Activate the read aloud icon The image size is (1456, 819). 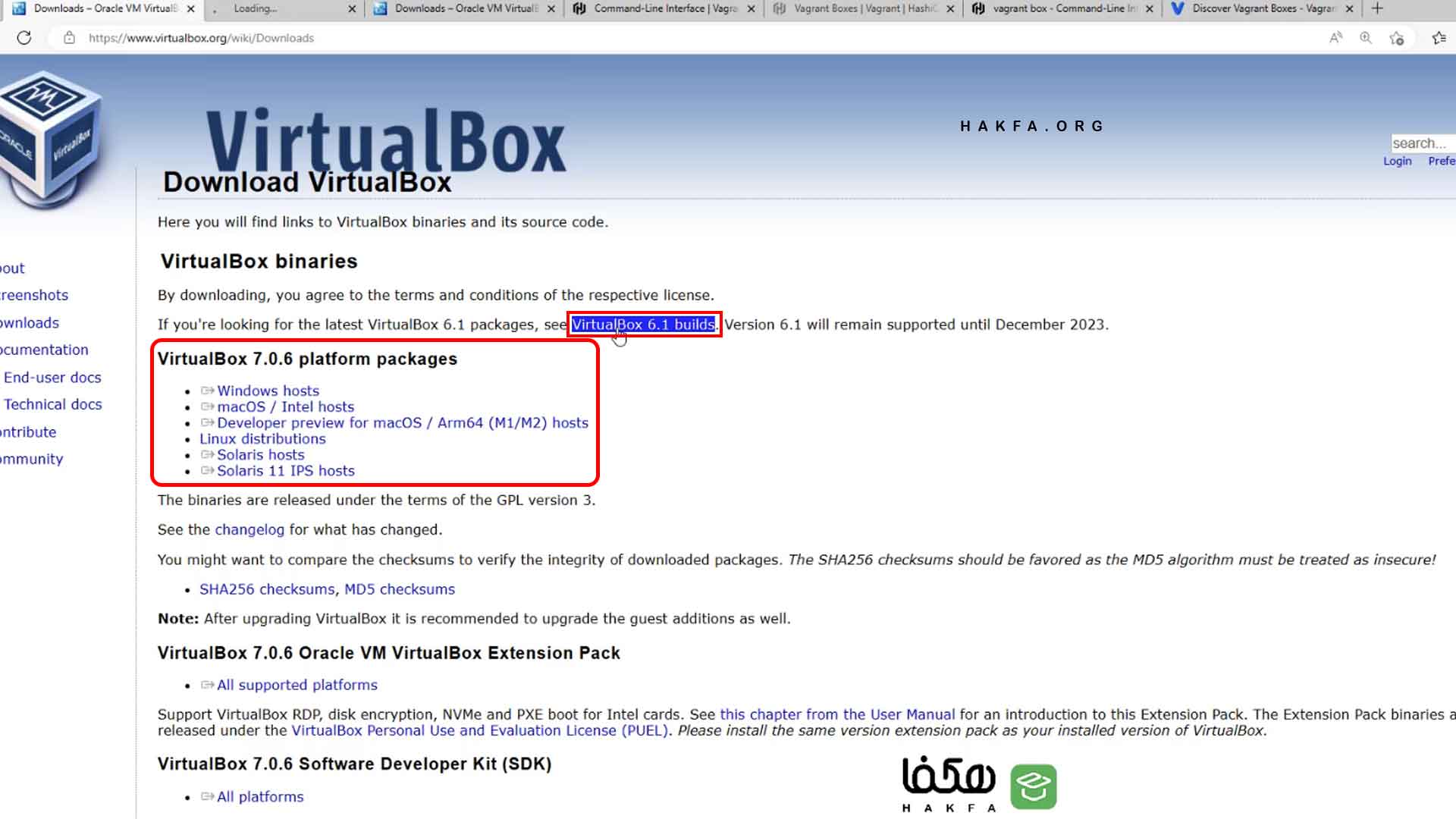(x=1336, y=38)
